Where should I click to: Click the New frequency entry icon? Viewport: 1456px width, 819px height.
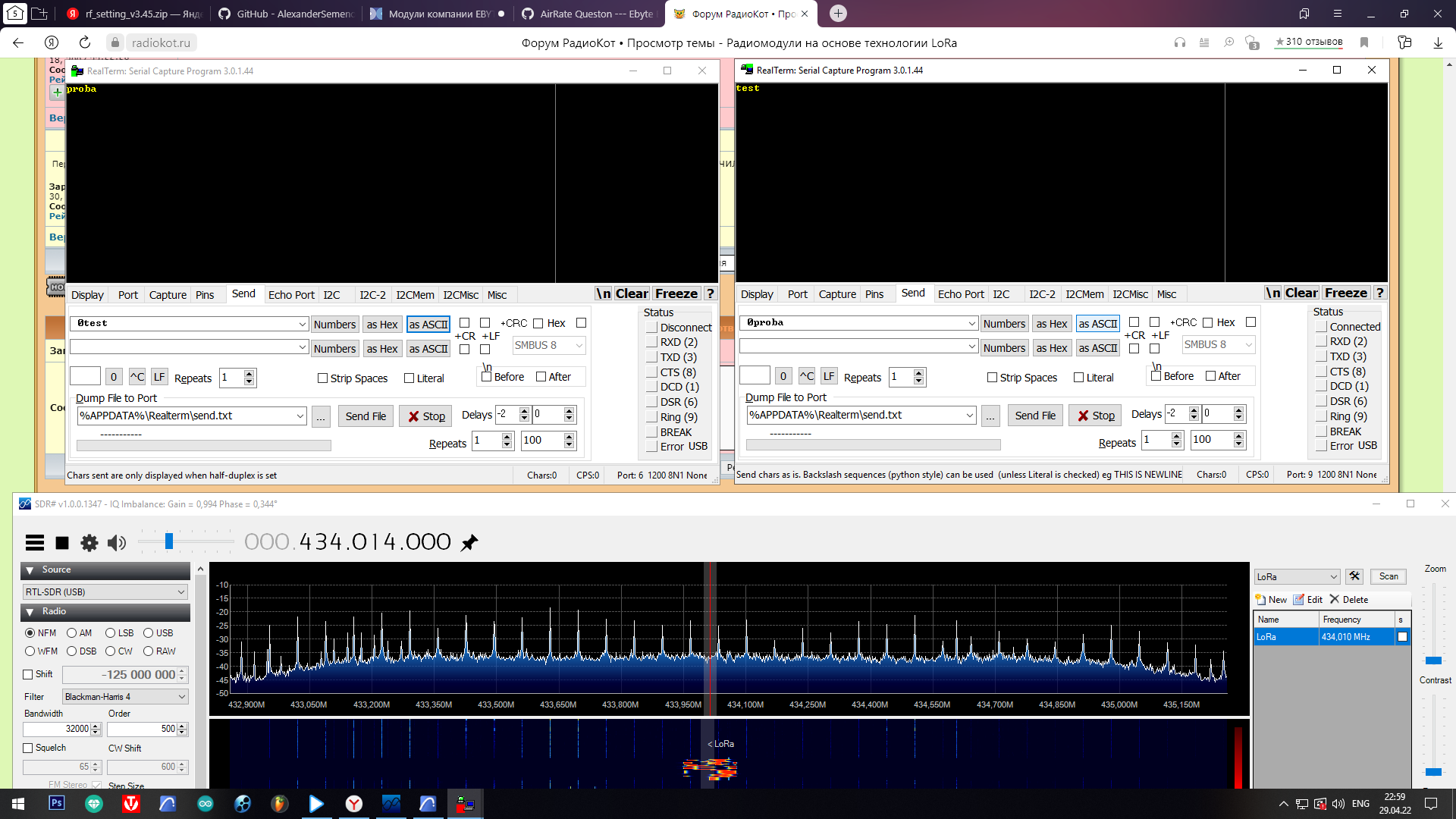(x=1262, y=599)
